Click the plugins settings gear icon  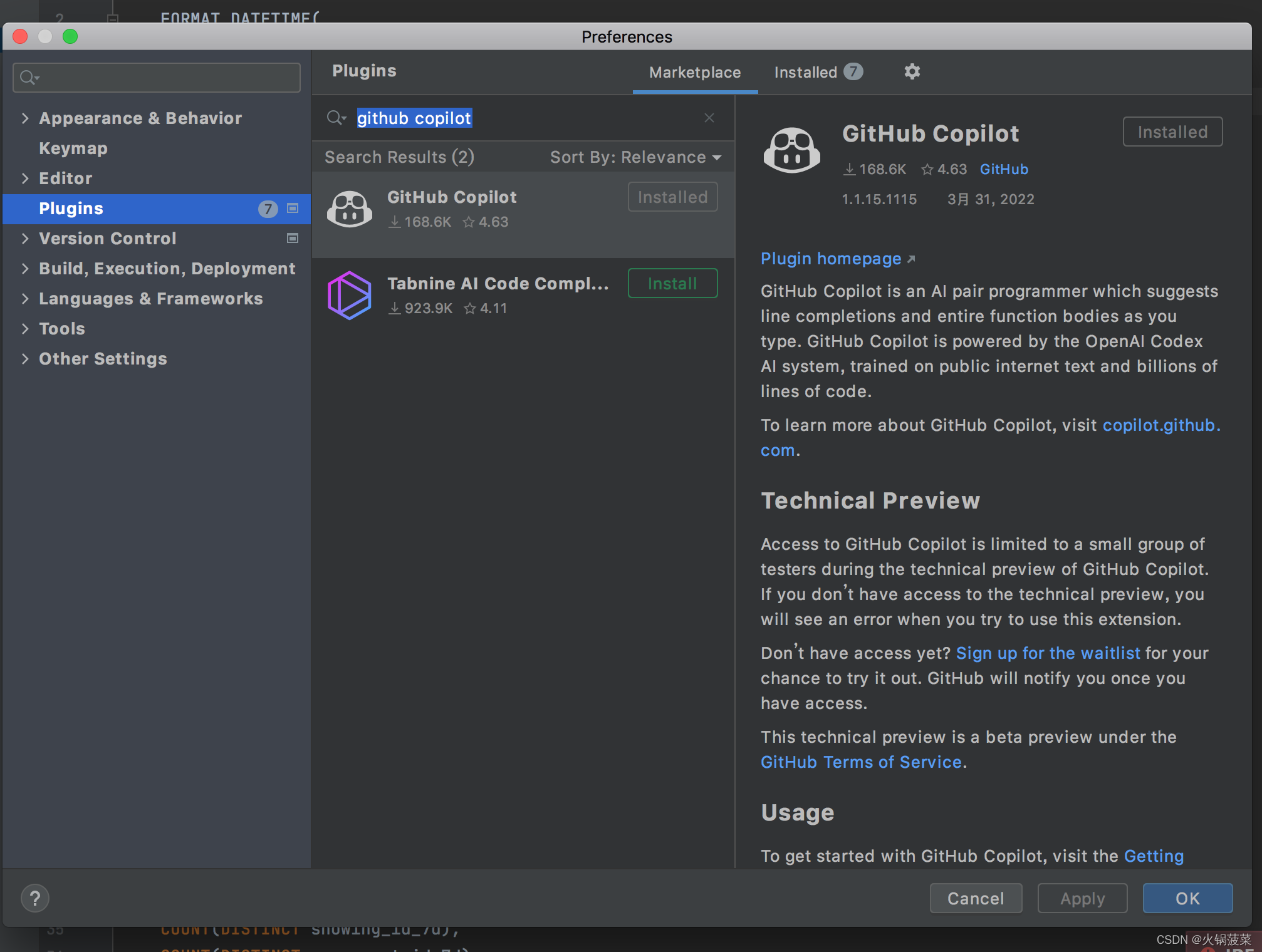coord(912,71)
